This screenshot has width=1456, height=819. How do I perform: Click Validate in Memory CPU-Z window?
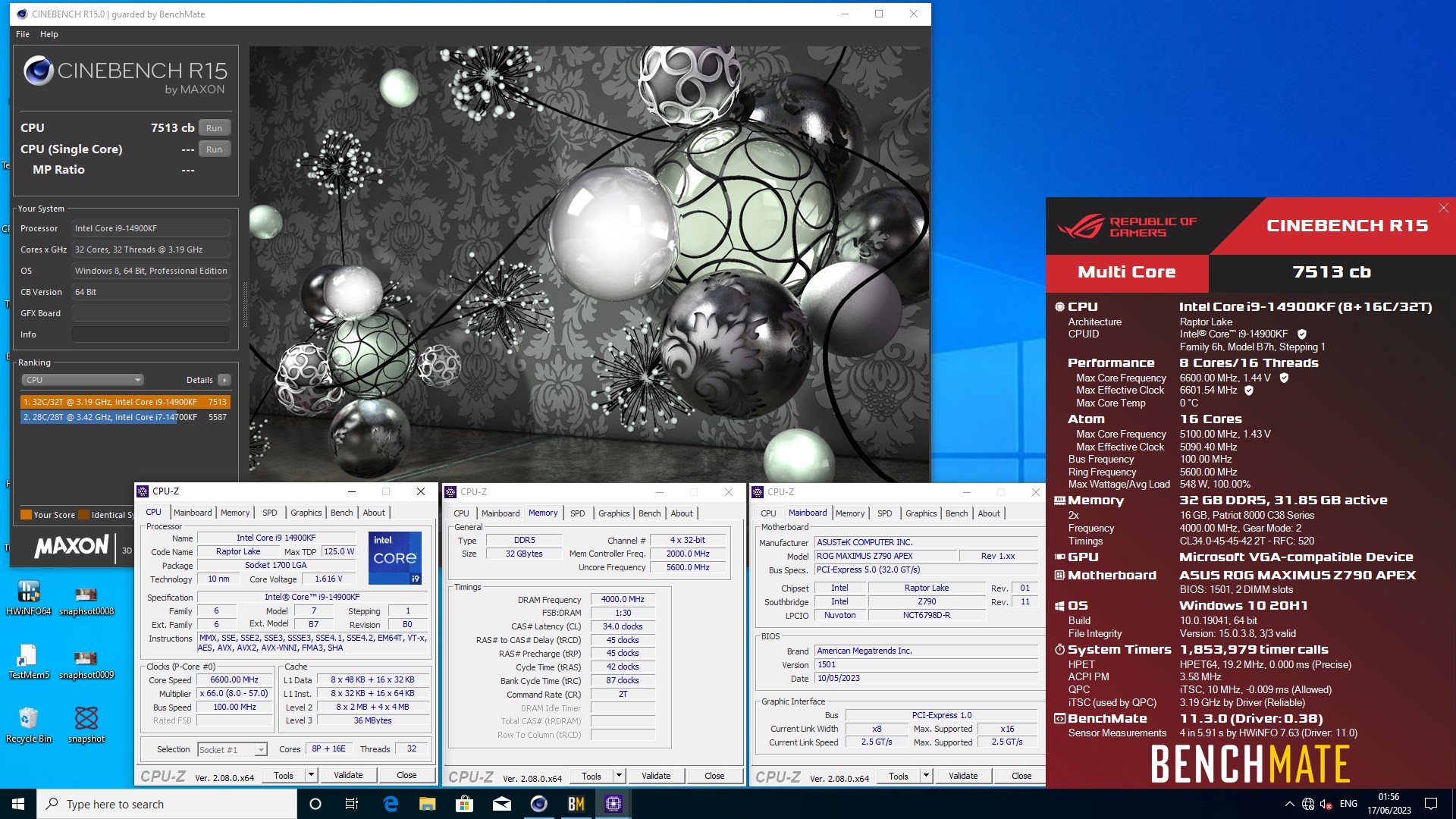click(656, 776)
